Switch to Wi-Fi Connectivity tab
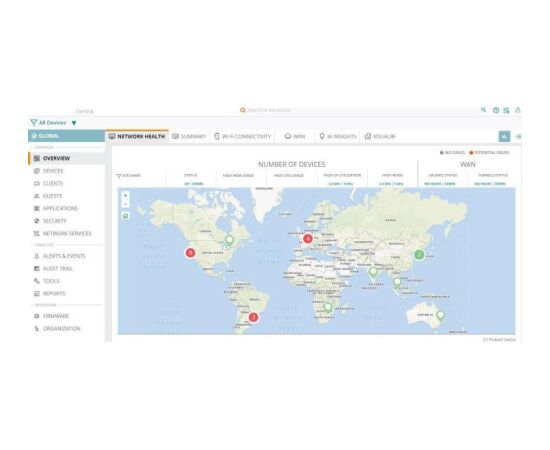 243,136
